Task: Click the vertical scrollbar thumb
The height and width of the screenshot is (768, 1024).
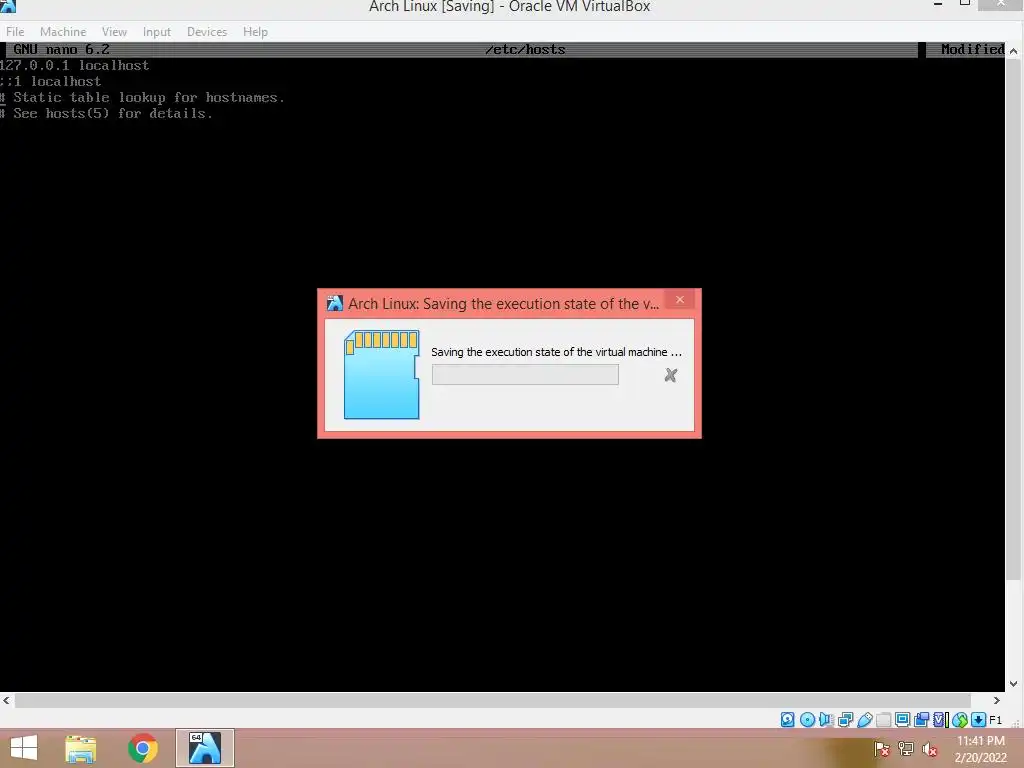Action: click(1013, 319)
